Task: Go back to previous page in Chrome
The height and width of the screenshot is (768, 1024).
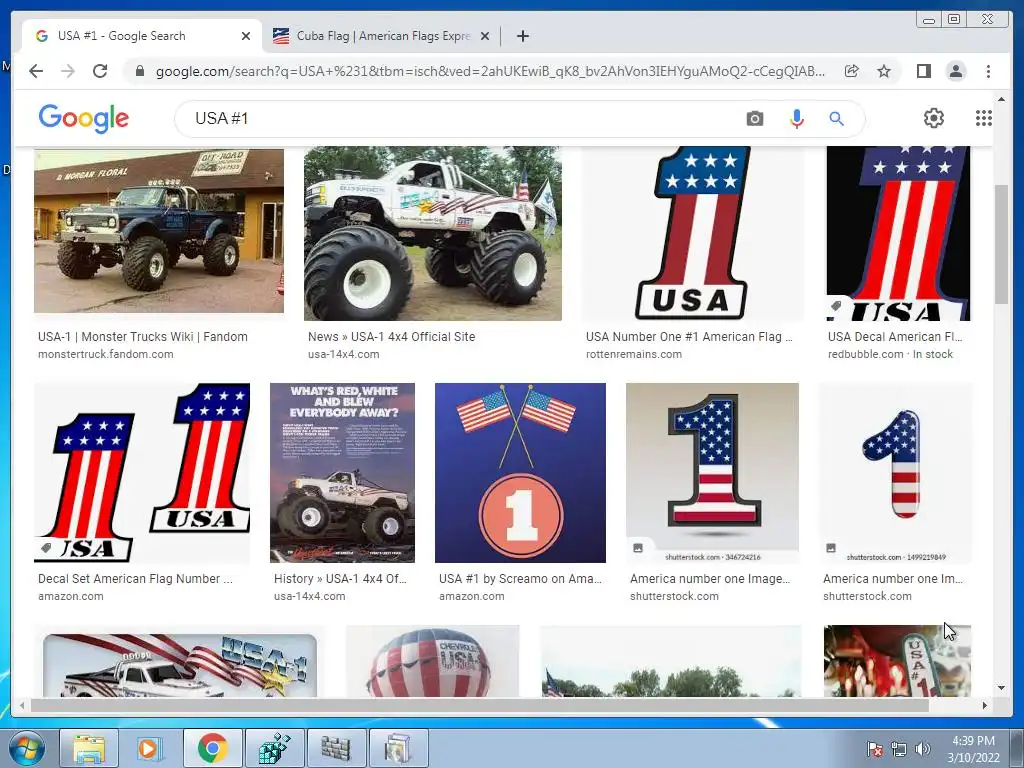Action: click(x=36, y=71)
